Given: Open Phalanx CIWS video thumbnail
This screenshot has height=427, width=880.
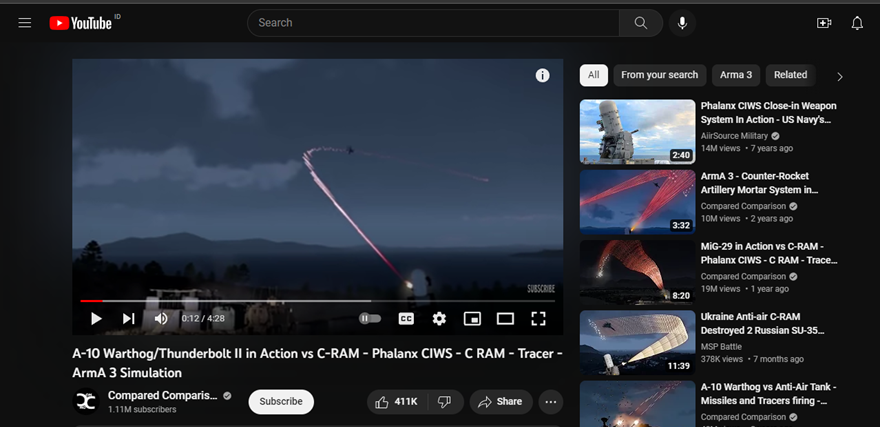Looking at the screenshot, I should 638,132.
